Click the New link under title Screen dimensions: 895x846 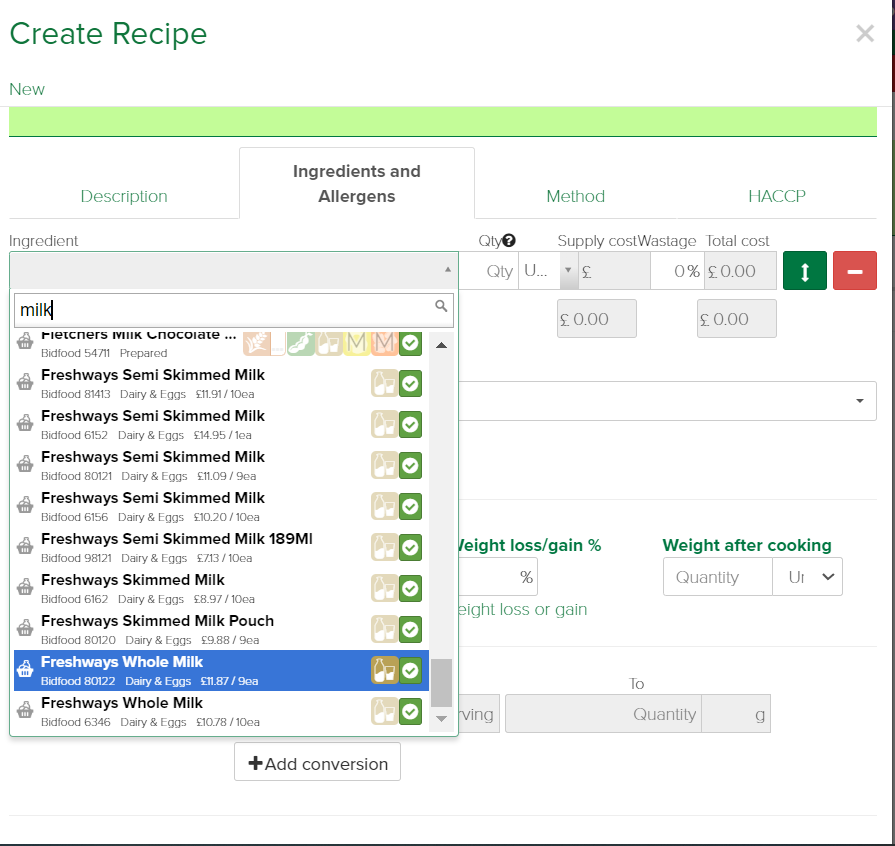coord(27,89)
